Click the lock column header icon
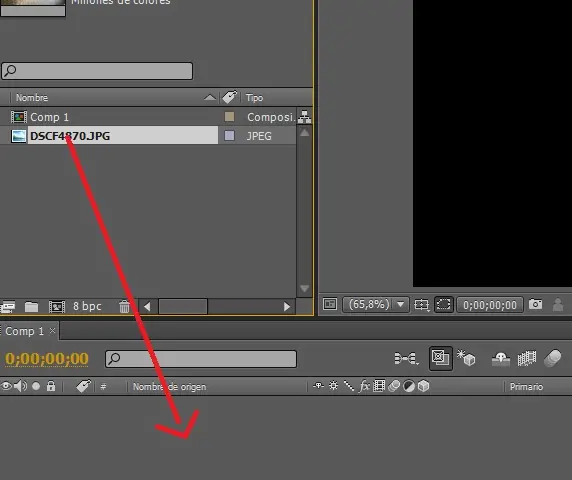 pyautogui.click(x=51, y=386)
